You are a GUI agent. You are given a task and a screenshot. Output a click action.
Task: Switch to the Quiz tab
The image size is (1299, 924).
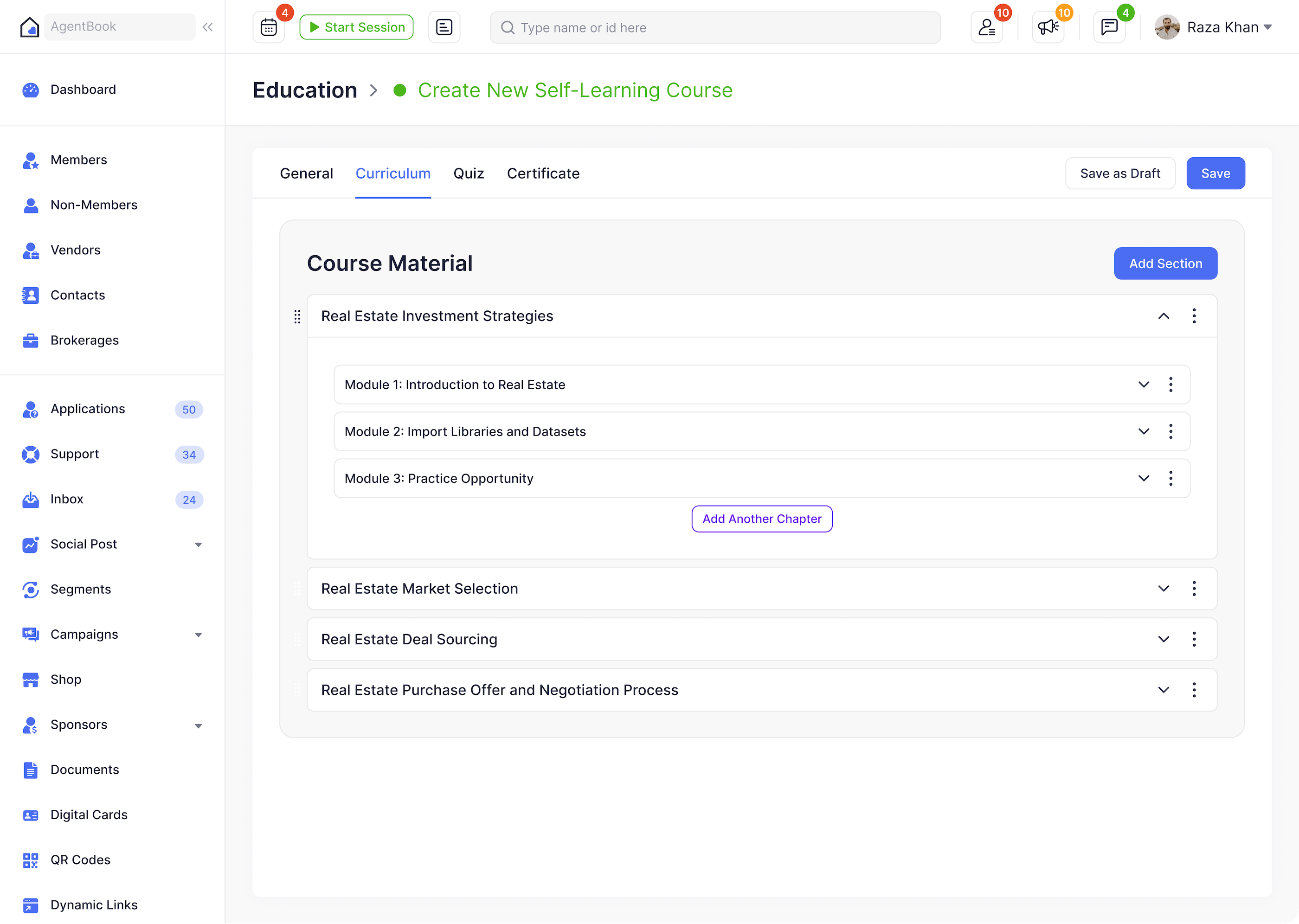pos(468,173)
